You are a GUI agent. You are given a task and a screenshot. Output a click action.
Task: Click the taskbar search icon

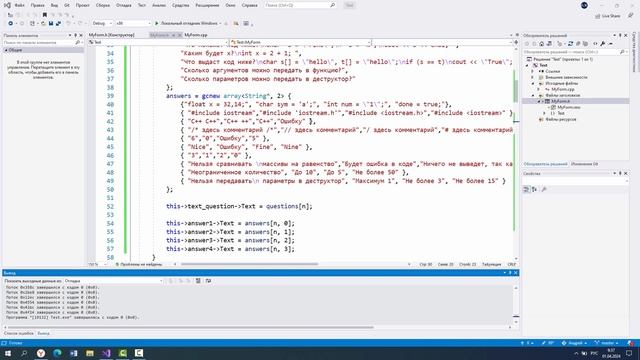24,353
